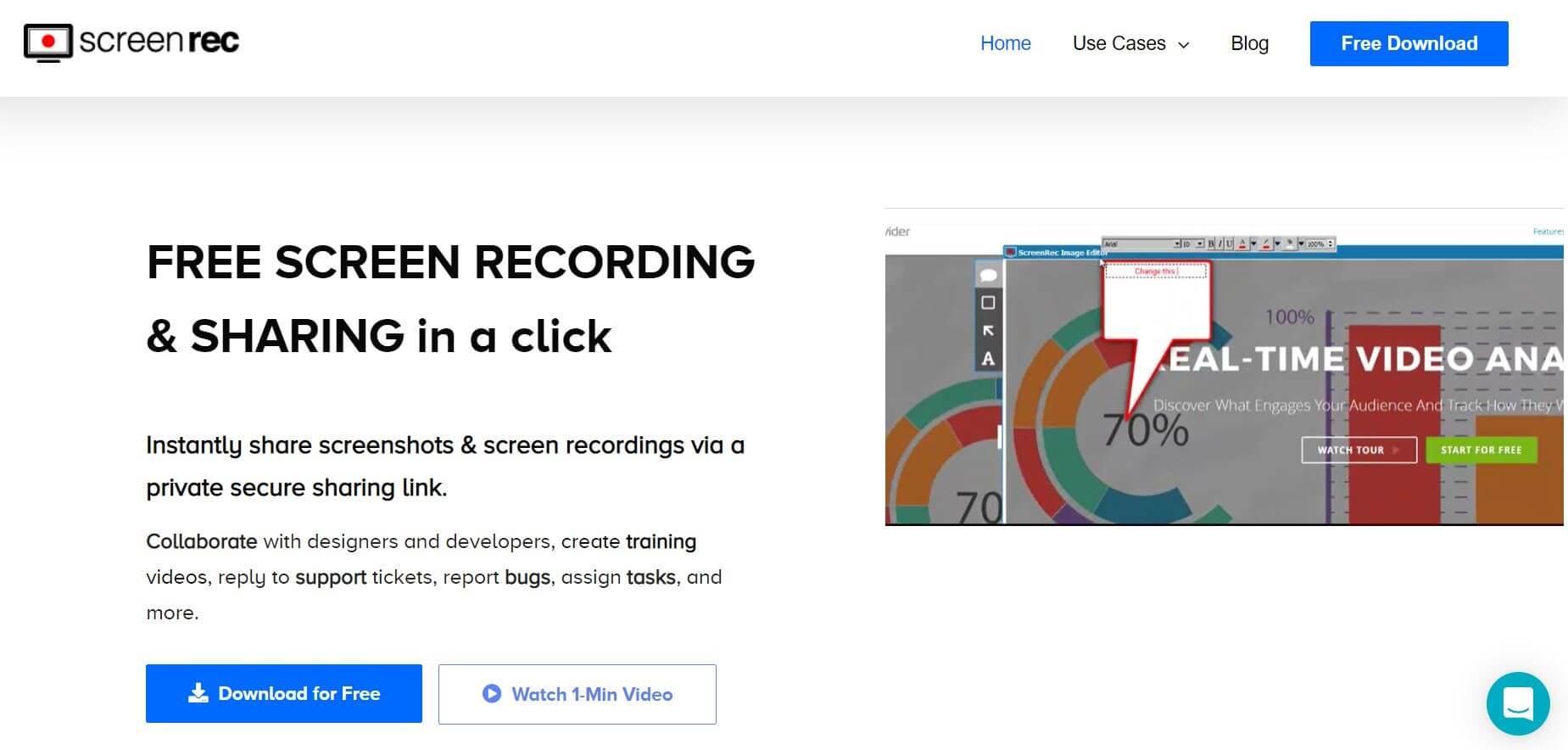Toggle underline in editor toolbar
The width and height of the screenshot is (1568, 750).
coord(1230,244)
